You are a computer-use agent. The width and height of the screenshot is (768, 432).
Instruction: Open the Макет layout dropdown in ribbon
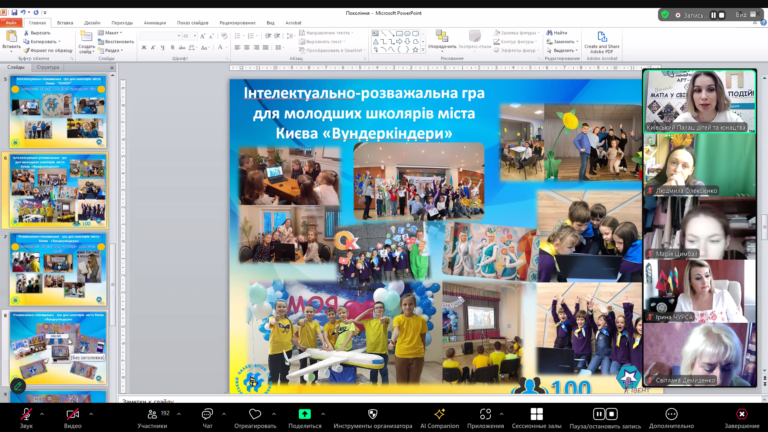pyautogui.click(x=112, y=33)
